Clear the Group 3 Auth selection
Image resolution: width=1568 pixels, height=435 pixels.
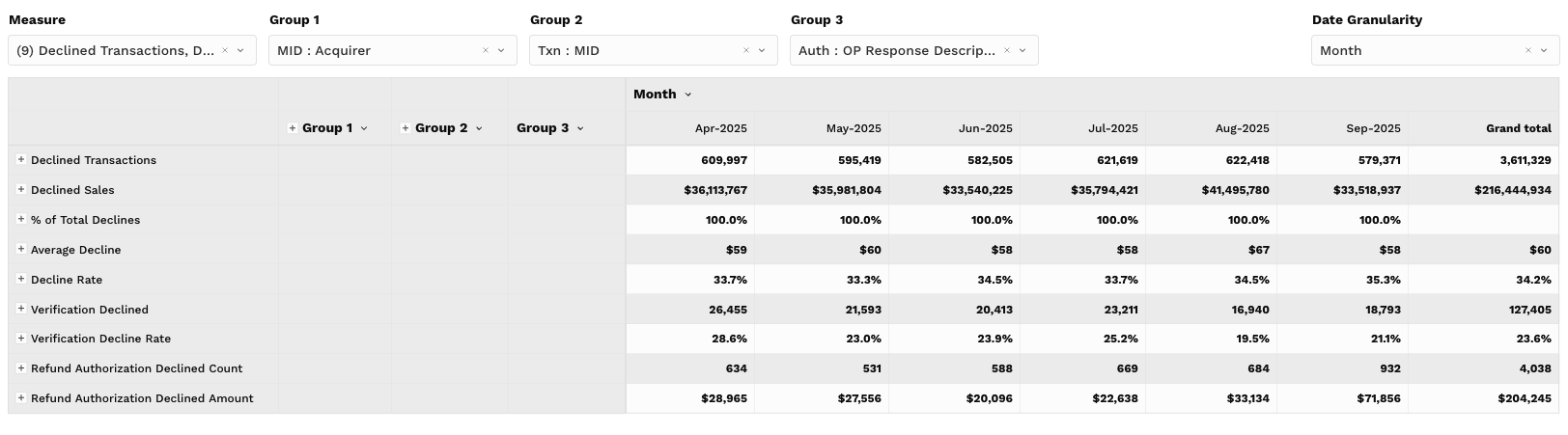(1007, 50)
